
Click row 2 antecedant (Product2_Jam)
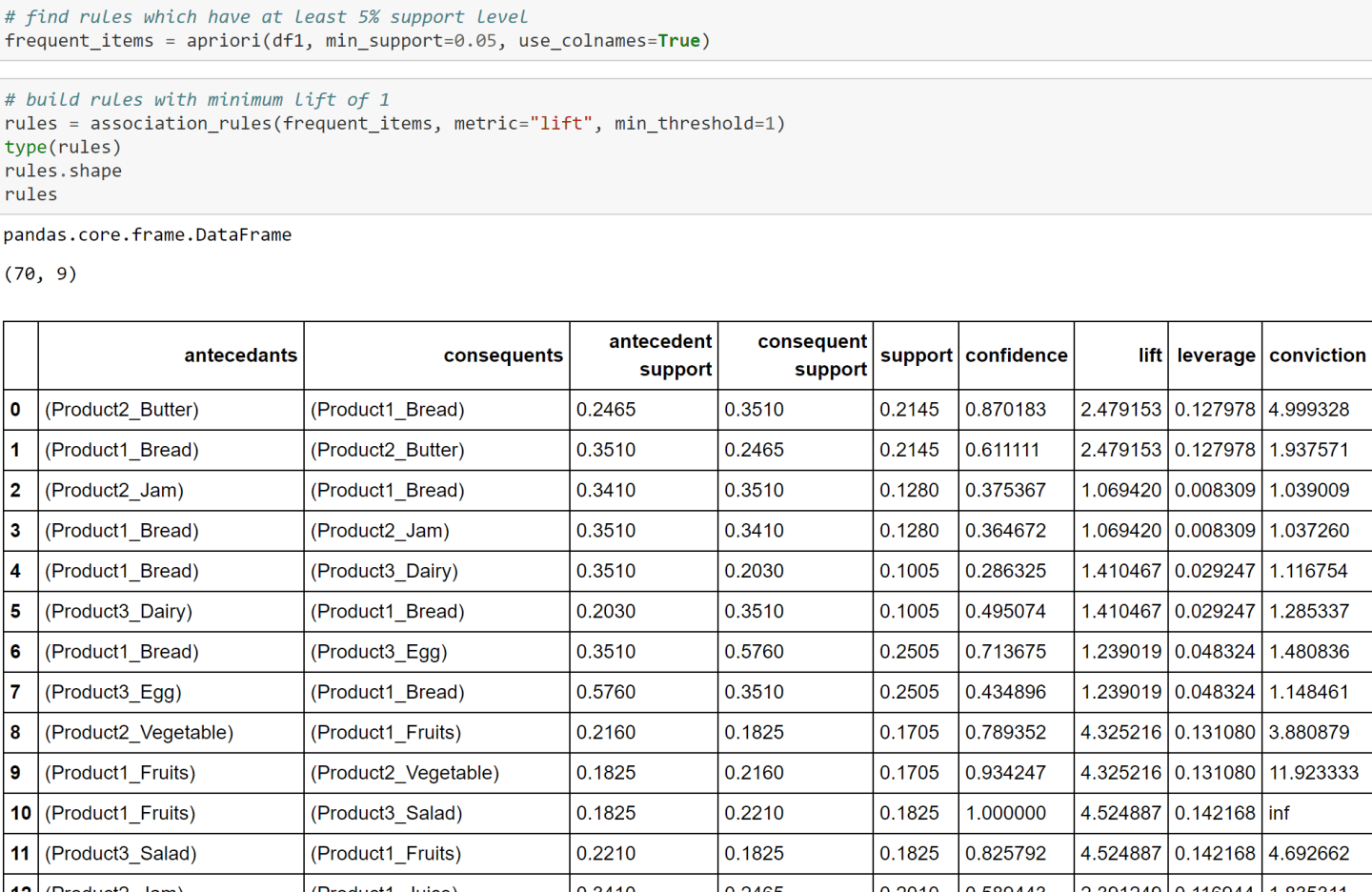click(x=114, y=491)
